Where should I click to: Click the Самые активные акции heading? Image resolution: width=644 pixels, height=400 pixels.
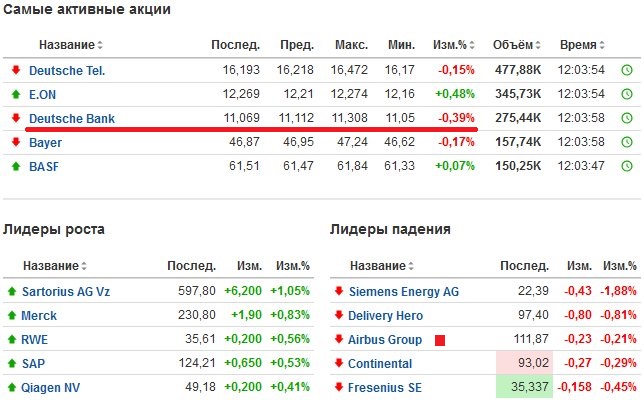87,9
